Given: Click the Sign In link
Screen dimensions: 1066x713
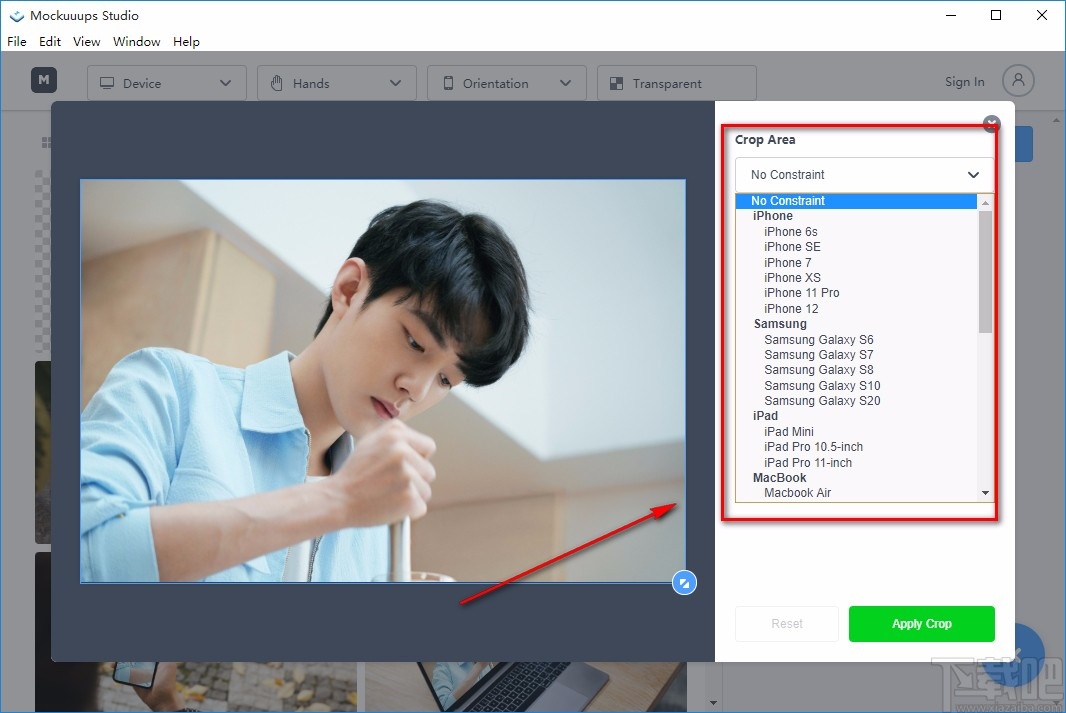Looking at the screenshot, I should tap(964, 81).
